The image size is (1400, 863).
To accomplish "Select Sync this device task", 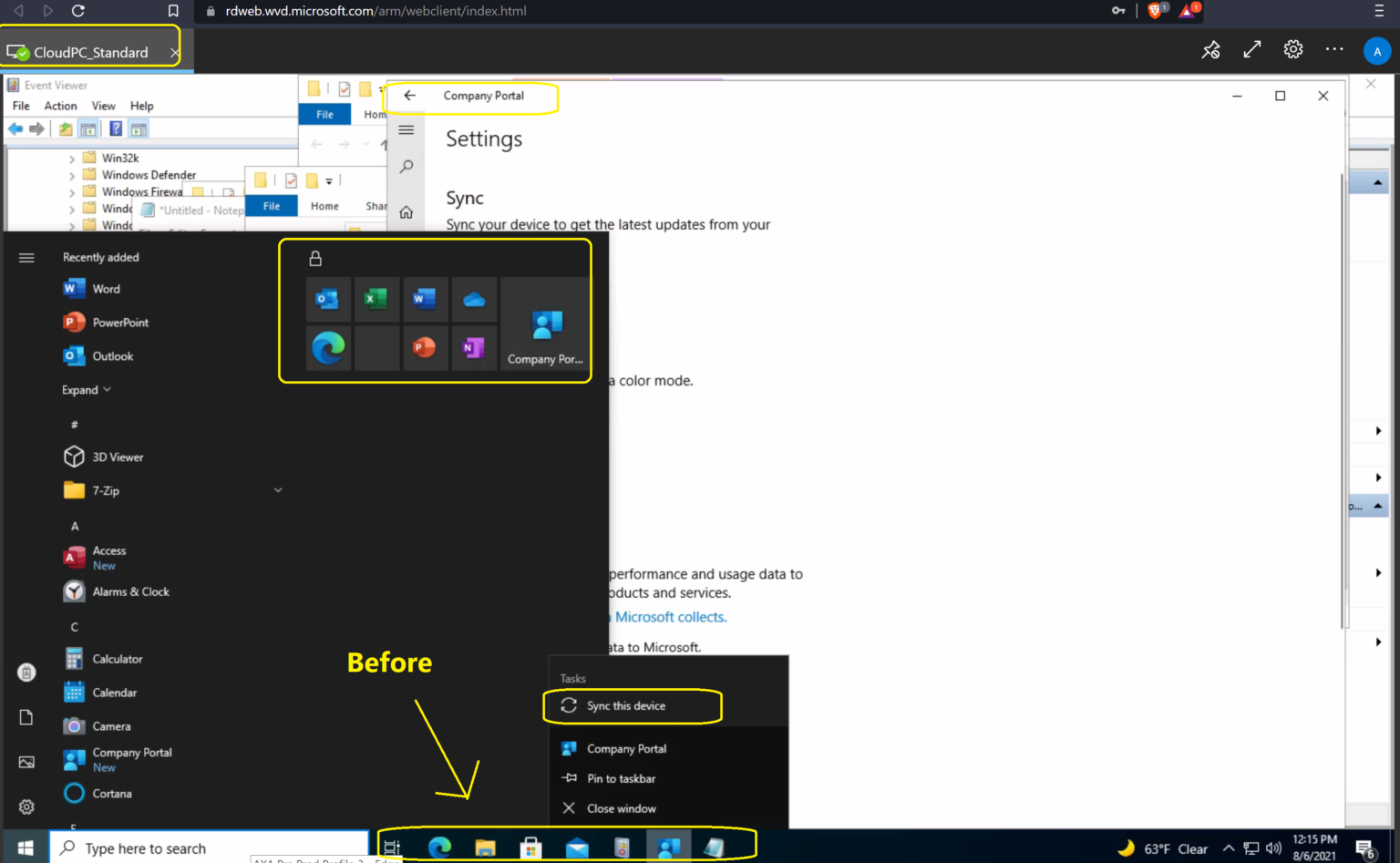I will 626,706.
